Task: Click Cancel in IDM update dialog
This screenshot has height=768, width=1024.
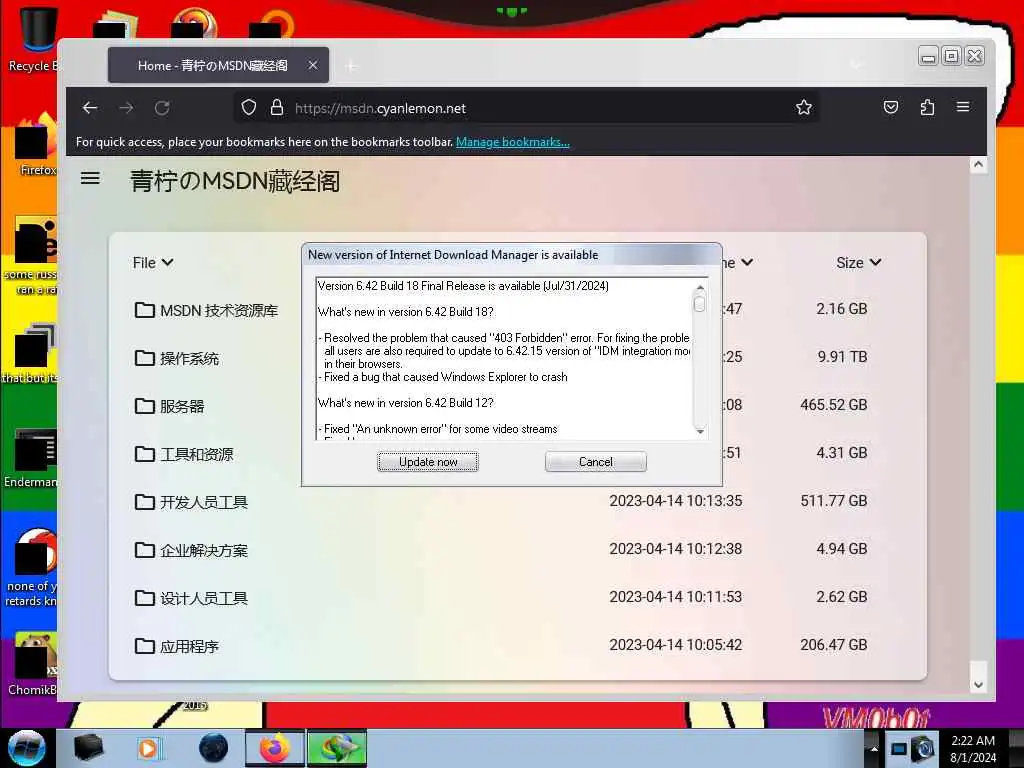Action: (x=596, y=462)
